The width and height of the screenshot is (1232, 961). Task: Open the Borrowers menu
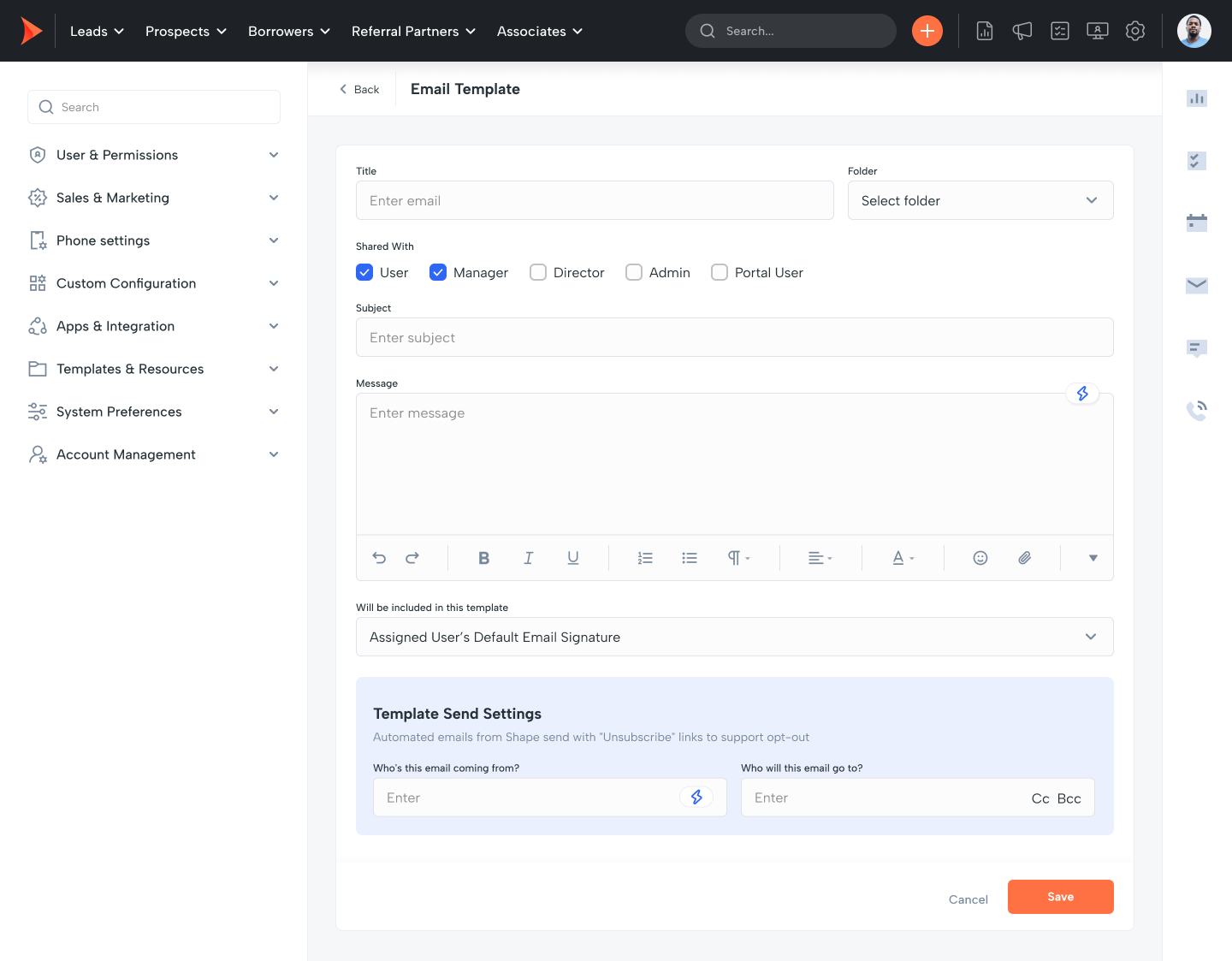point(288,31)
